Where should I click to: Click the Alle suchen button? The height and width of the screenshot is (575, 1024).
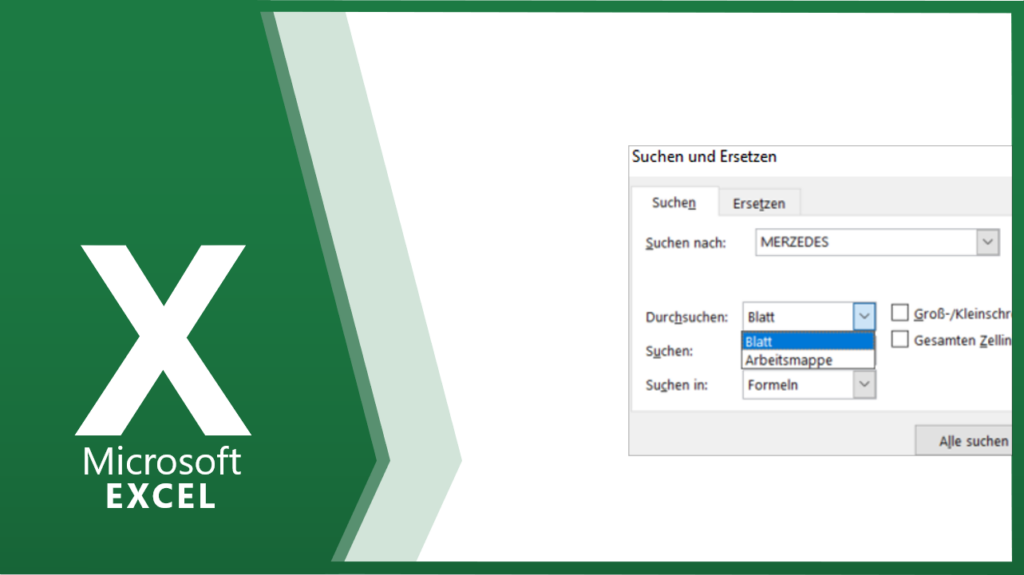pos(964,440)
